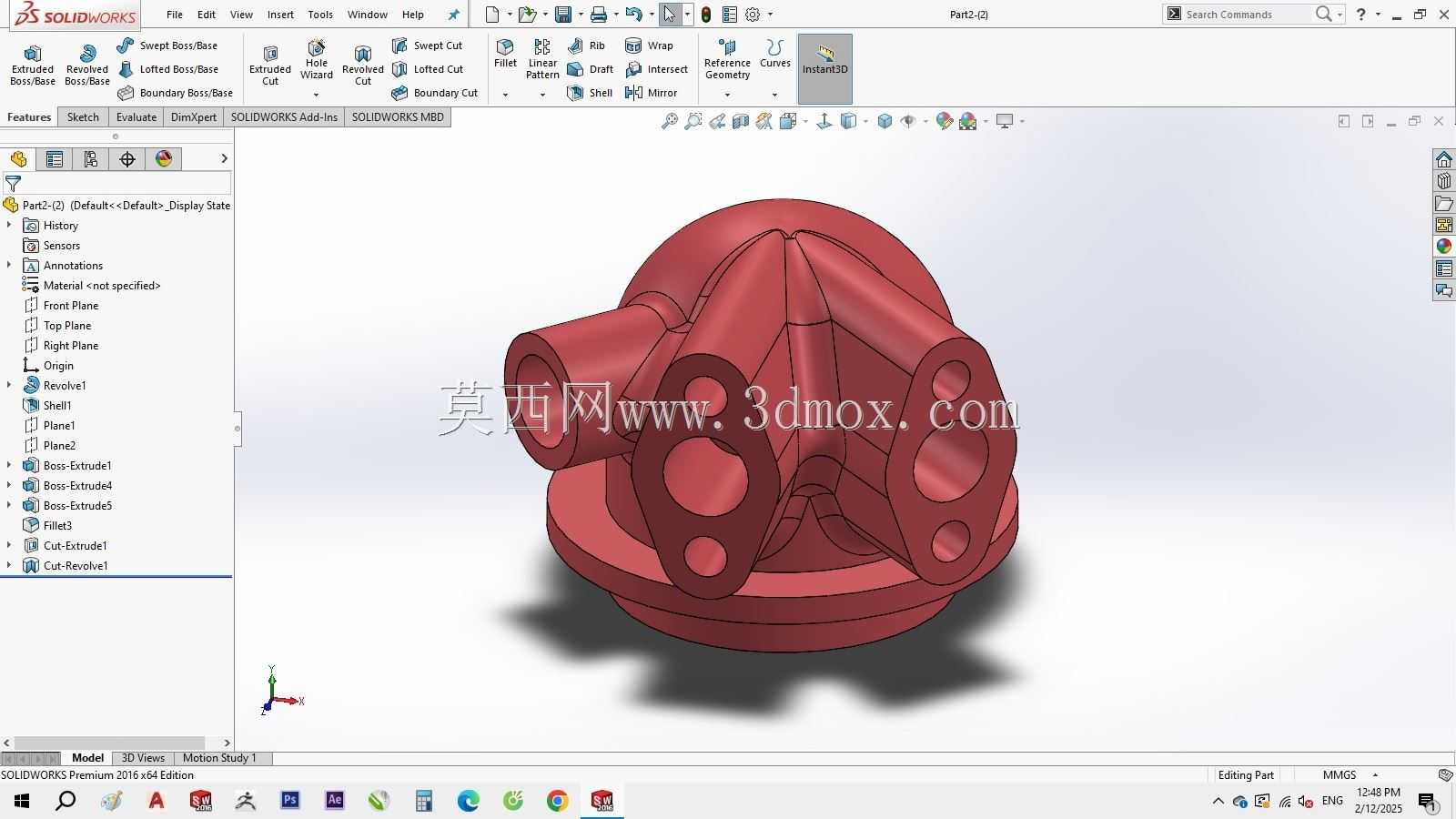Image resolution: width=1456 pixels, height=819 pixels.
Task: Click the Section View icon
Action: click(741, 121)
